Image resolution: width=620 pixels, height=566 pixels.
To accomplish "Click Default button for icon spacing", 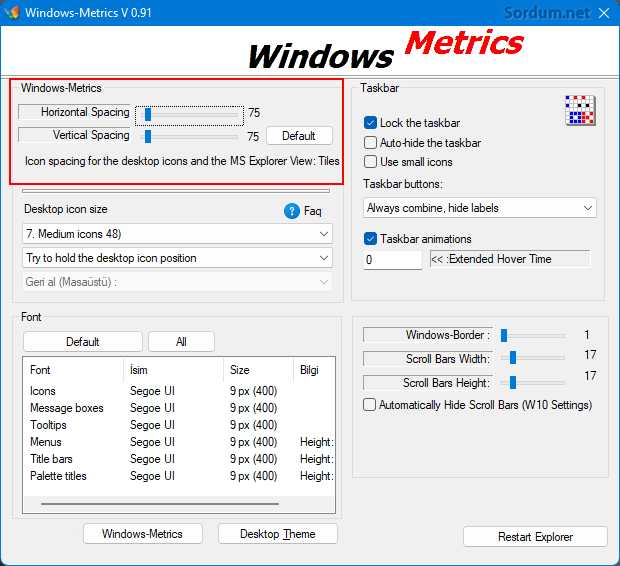I will pos(299,136).
